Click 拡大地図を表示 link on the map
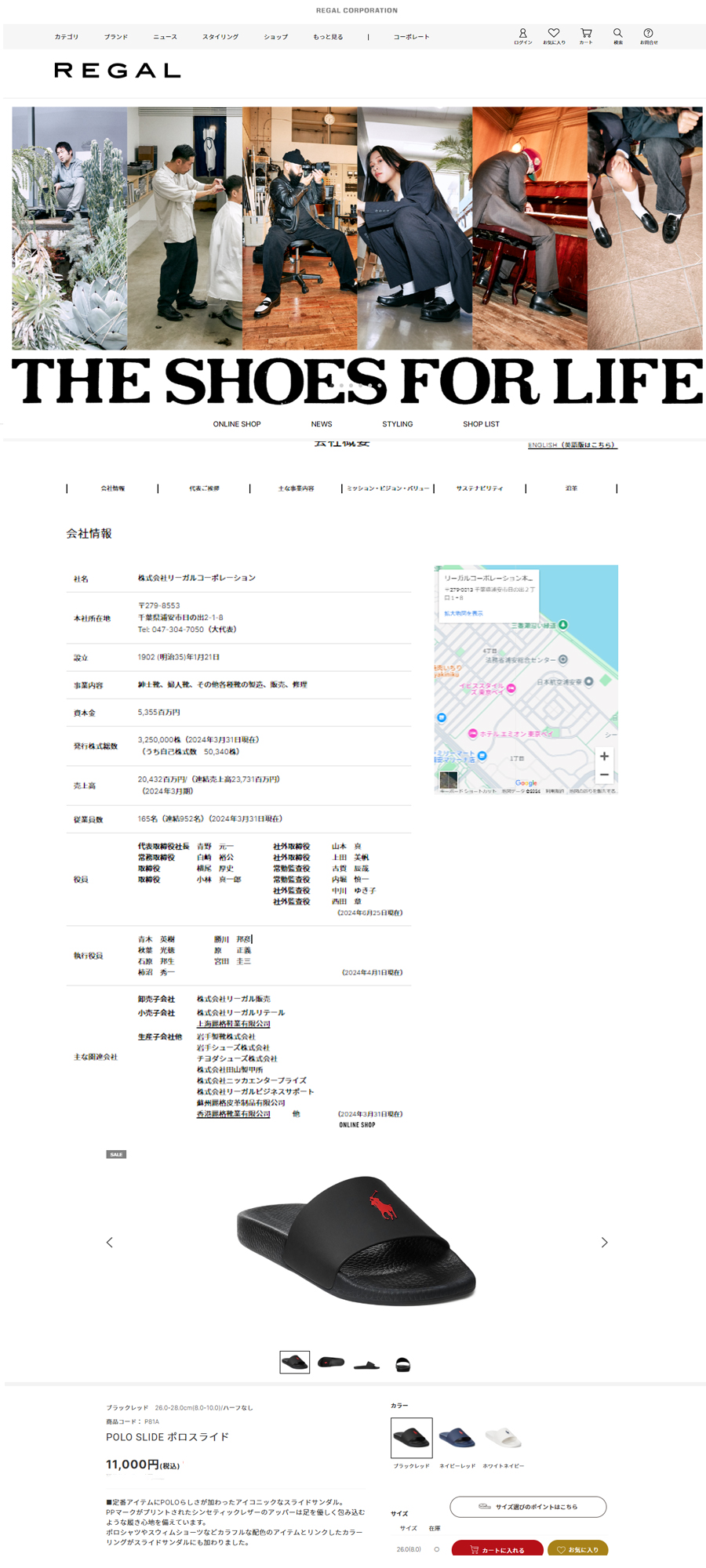 click(464, 613)
